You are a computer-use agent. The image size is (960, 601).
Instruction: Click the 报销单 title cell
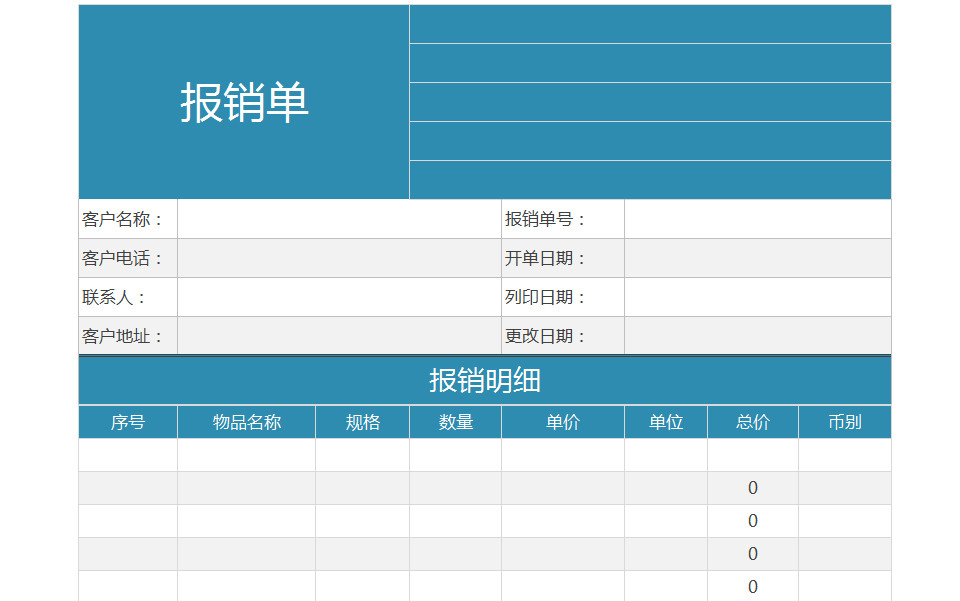[x=244, y=102]
